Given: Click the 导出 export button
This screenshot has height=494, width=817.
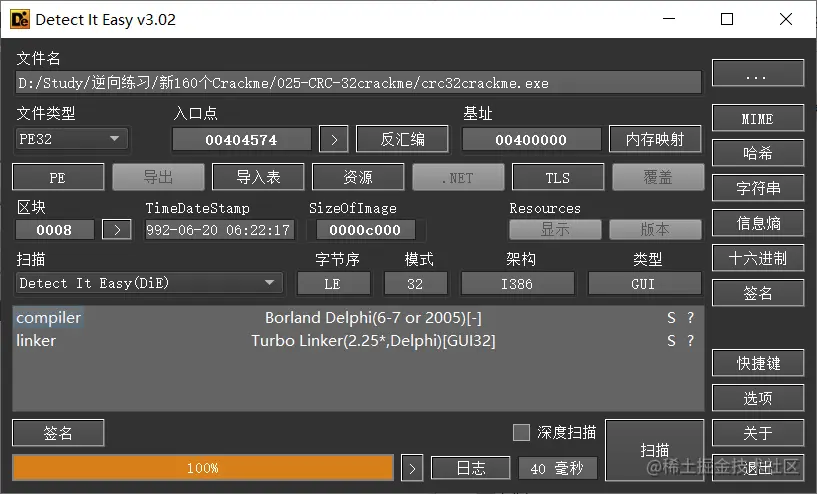Looking at the screenshot, I should [158, 178].
